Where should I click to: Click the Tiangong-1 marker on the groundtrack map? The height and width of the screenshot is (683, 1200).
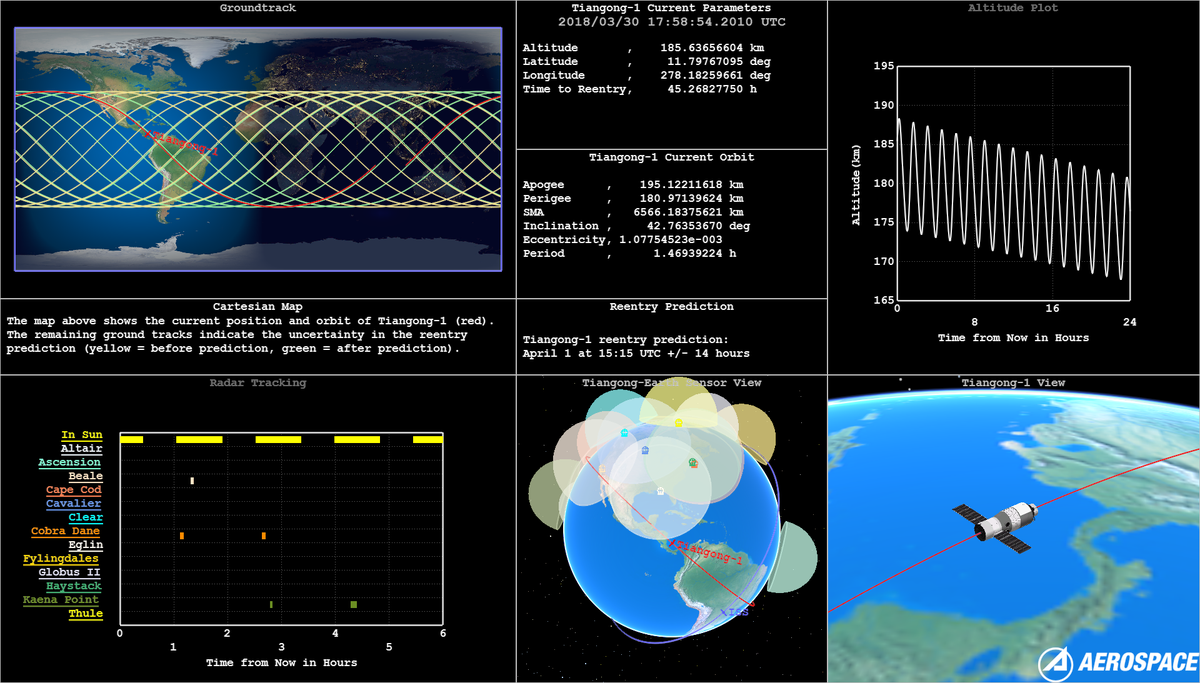point(149,133)
